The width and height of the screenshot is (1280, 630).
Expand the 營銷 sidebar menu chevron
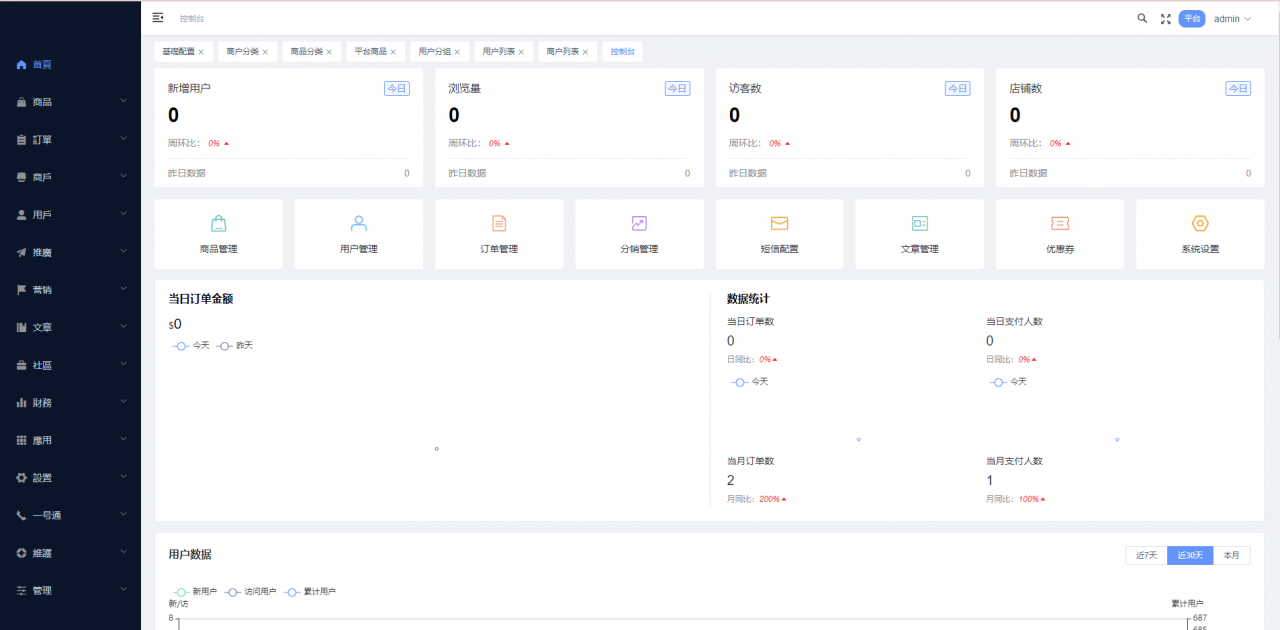tap(123, 290)
